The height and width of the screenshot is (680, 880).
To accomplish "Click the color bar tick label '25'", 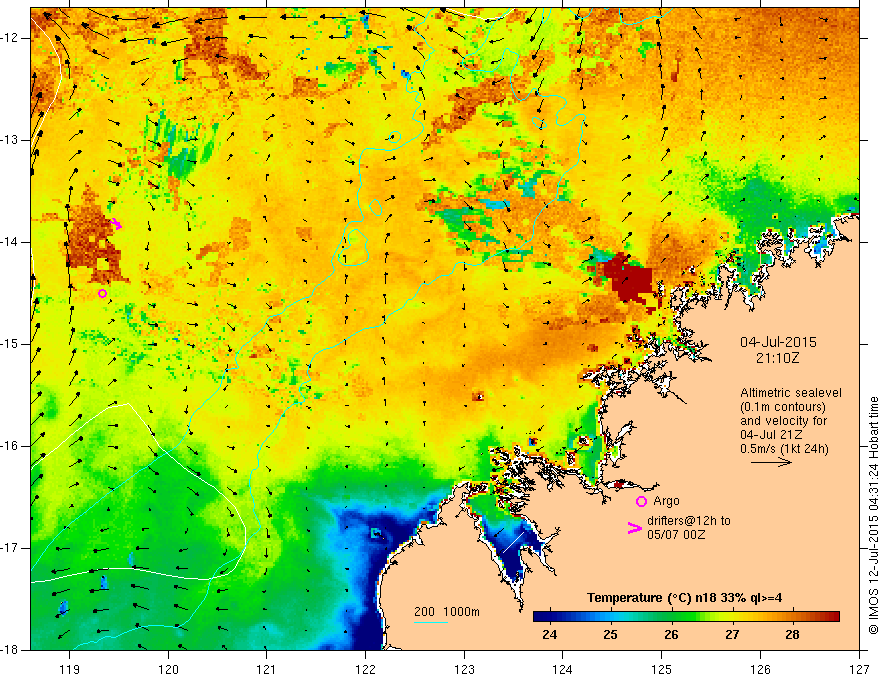I will (x=611, y=635).
